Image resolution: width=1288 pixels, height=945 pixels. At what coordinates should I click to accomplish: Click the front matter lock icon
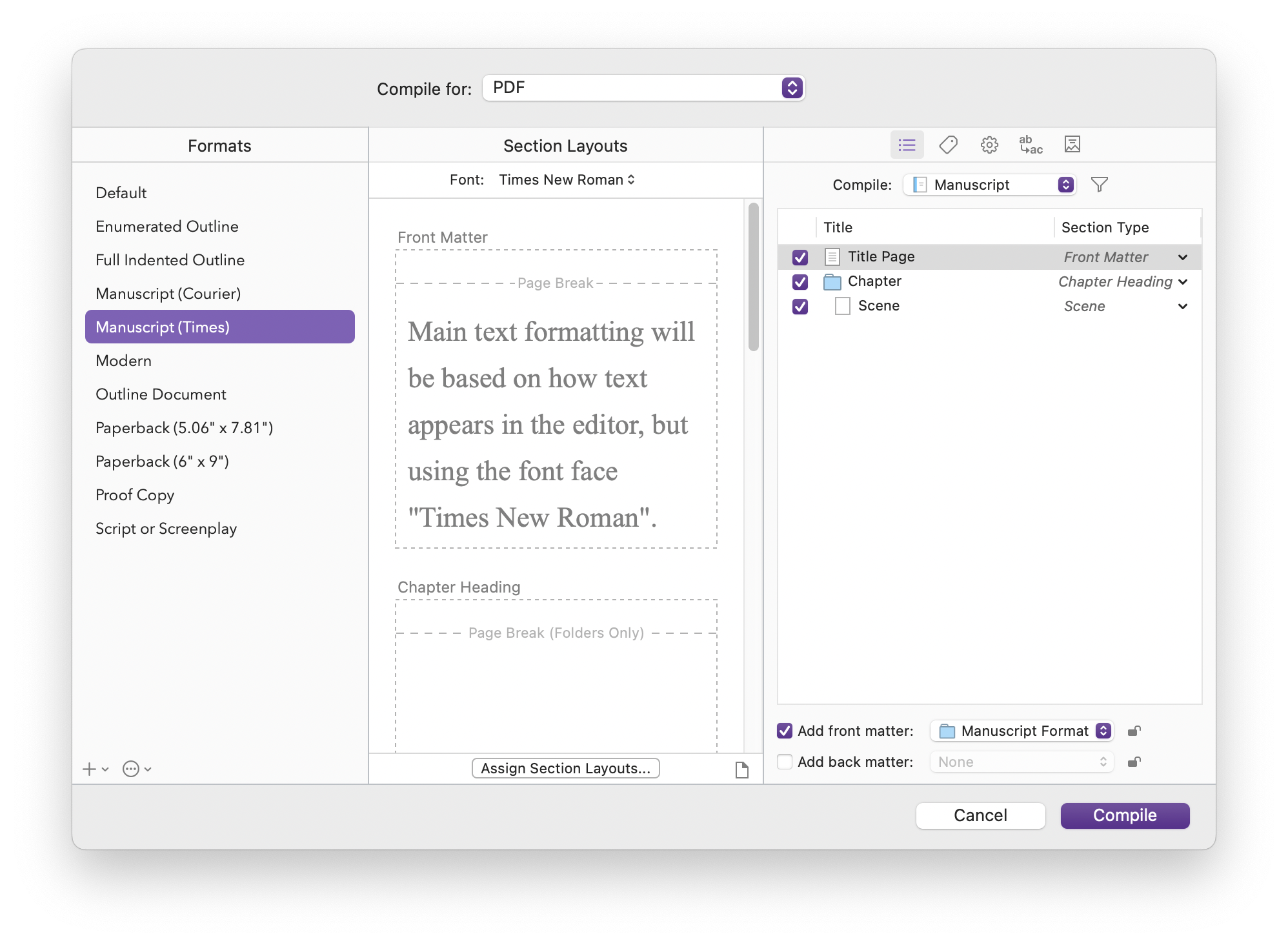[x=1134, y=731]
